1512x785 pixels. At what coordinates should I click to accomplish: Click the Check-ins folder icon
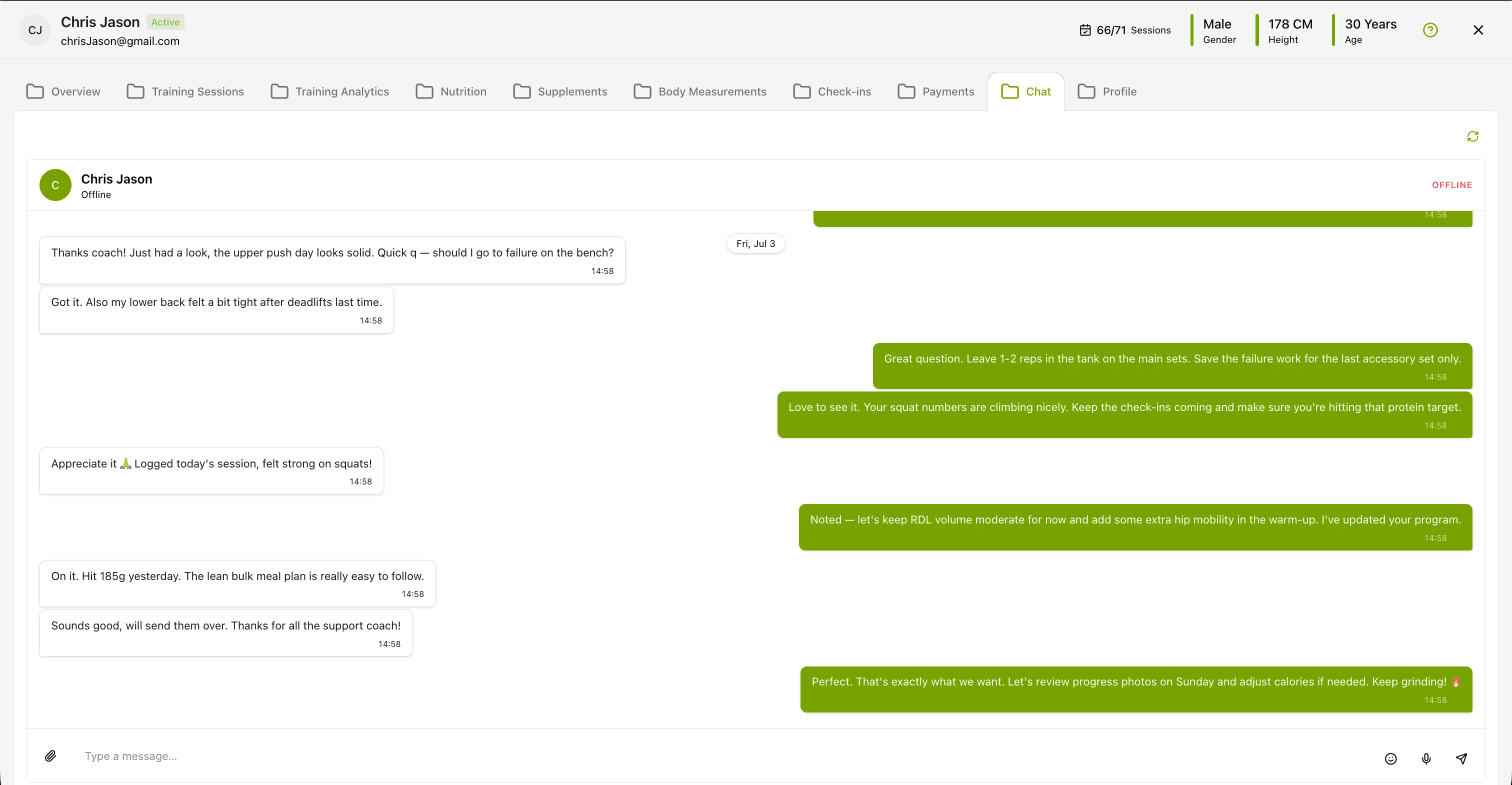pos(802,91)
